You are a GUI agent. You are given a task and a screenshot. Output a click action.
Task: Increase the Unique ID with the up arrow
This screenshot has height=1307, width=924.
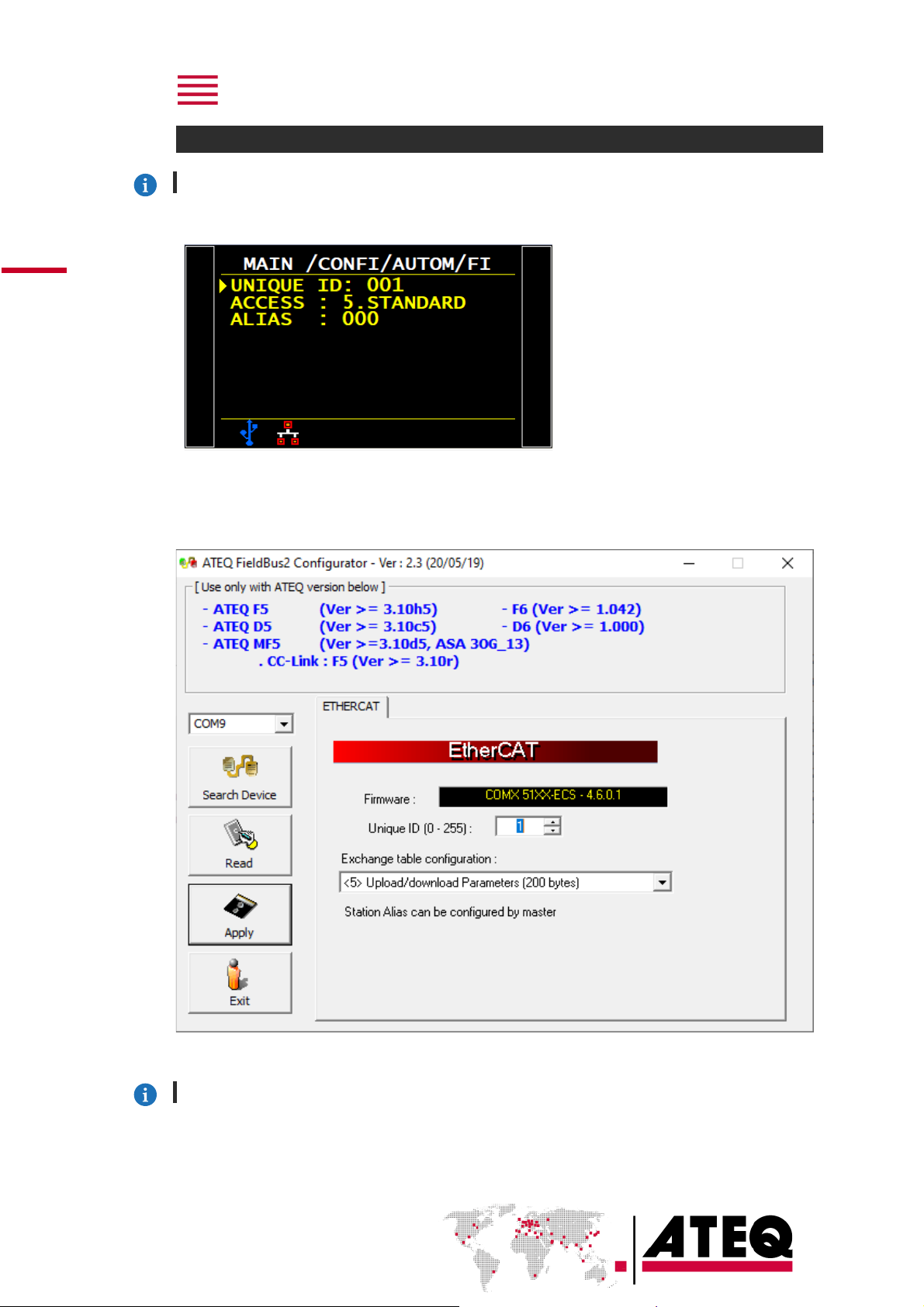pos(552,822)
